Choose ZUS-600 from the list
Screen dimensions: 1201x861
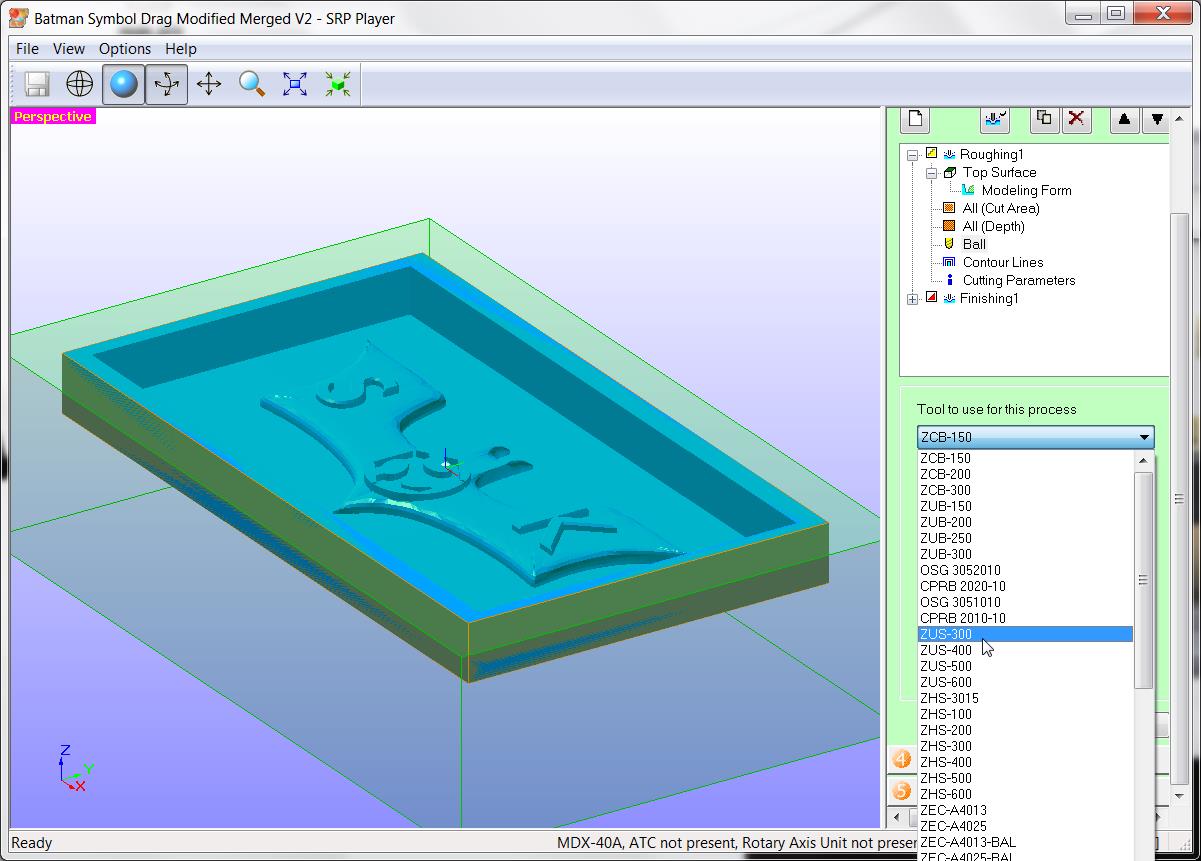[1026, 682]
